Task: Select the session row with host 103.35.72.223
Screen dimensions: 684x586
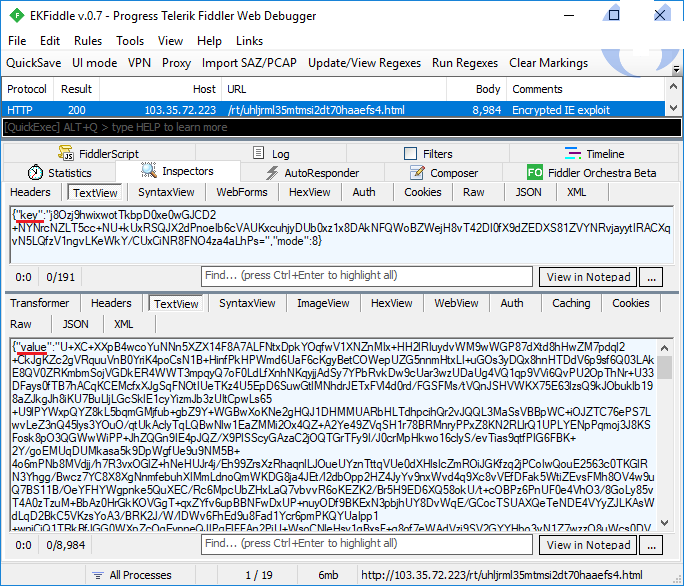Action: click(333, 110)
